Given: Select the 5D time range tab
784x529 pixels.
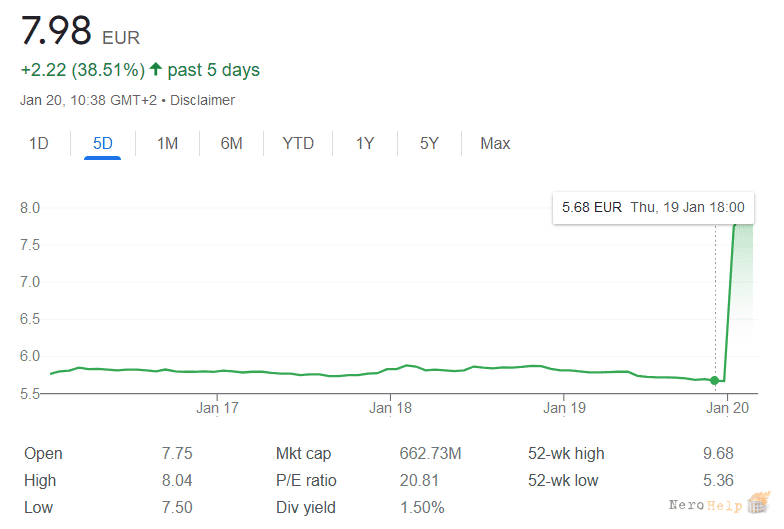Looking at the screenshot, I should point(102,144).
